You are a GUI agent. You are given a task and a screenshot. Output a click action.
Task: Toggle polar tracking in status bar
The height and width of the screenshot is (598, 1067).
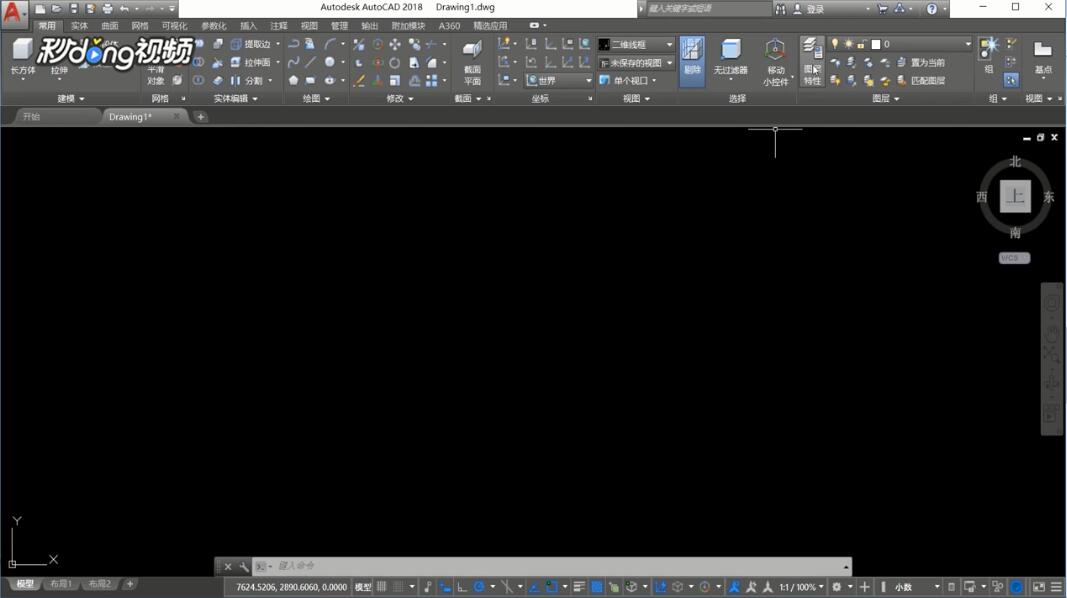[x=479, y=586]
